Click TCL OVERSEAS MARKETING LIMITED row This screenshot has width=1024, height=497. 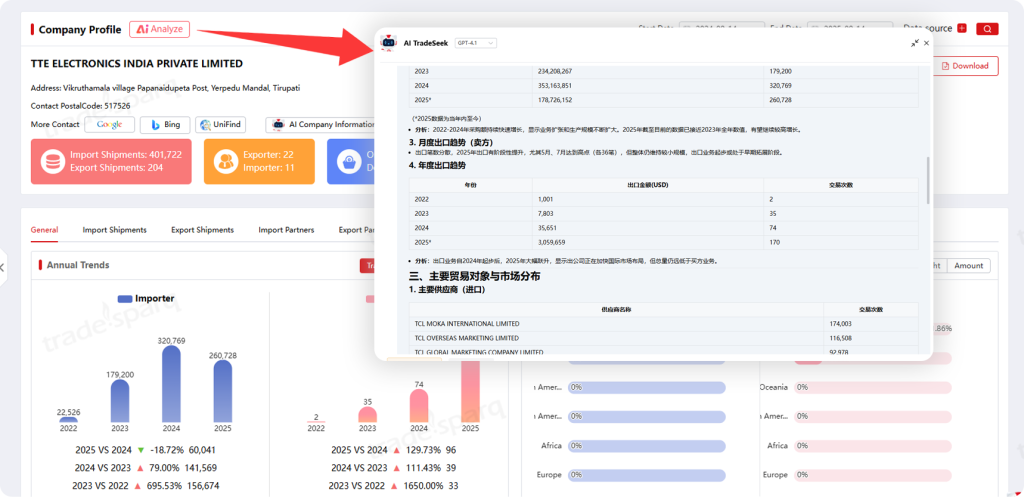[x=664, y=338]
